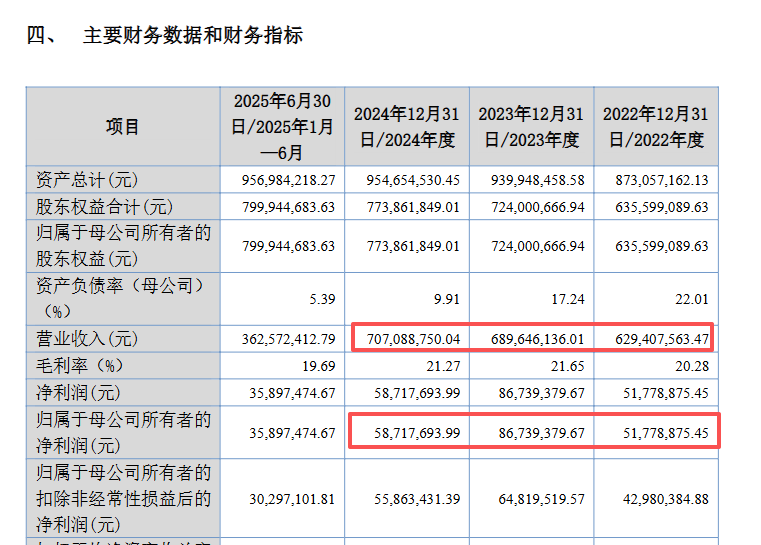Image resolution: width=761 pixels, height=545 pixels.
Task: Click the debt ratio value 5.39
Action: pos(318,298)
